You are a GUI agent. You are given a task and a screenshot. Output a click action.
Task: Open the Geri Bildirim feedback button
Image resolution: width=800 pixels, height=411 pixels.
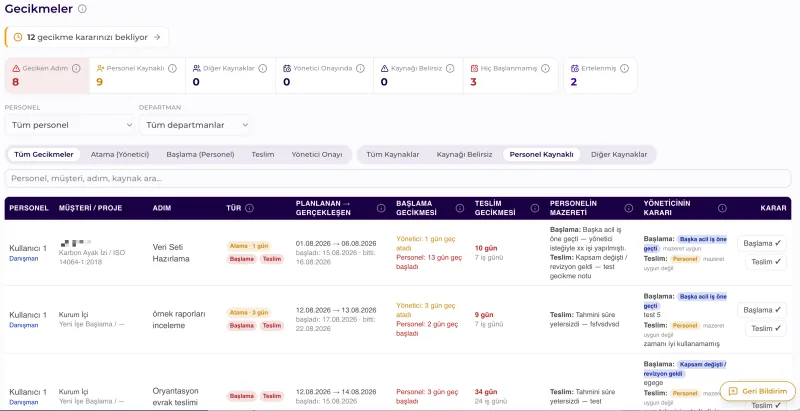[x=758, y=391]
